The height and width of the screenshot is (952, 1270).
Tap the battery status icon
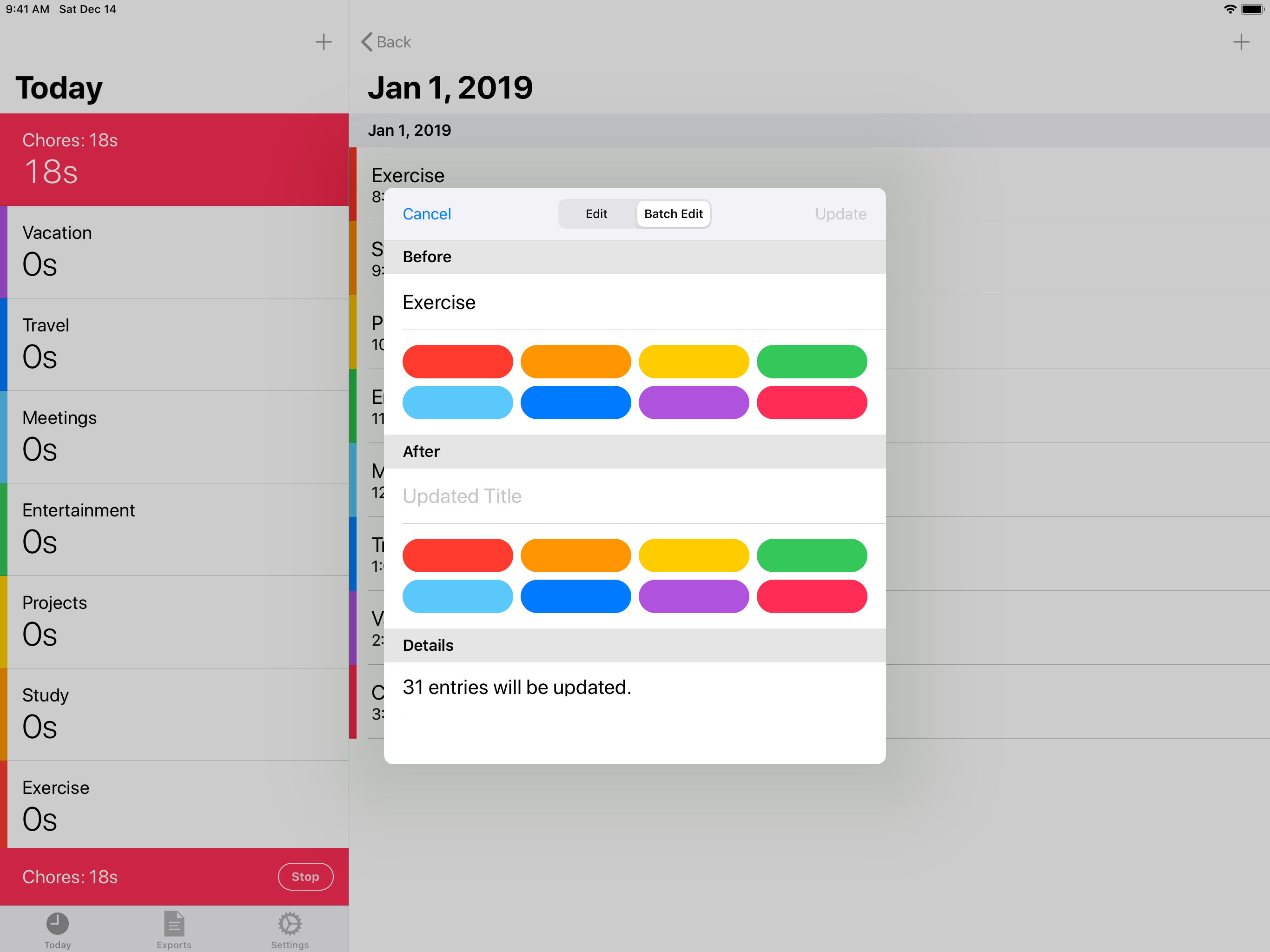1251,9
